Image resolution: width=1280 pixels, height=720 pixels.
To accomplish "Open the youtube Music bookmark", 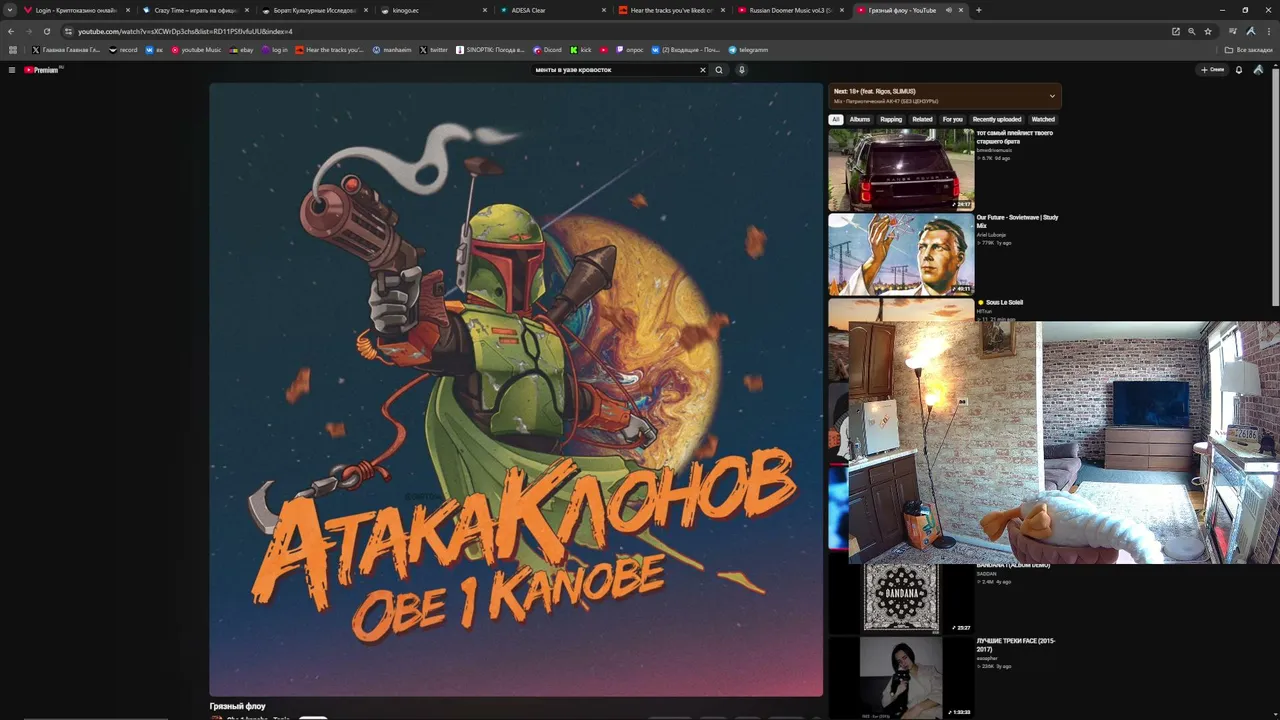I will [196, 50].
